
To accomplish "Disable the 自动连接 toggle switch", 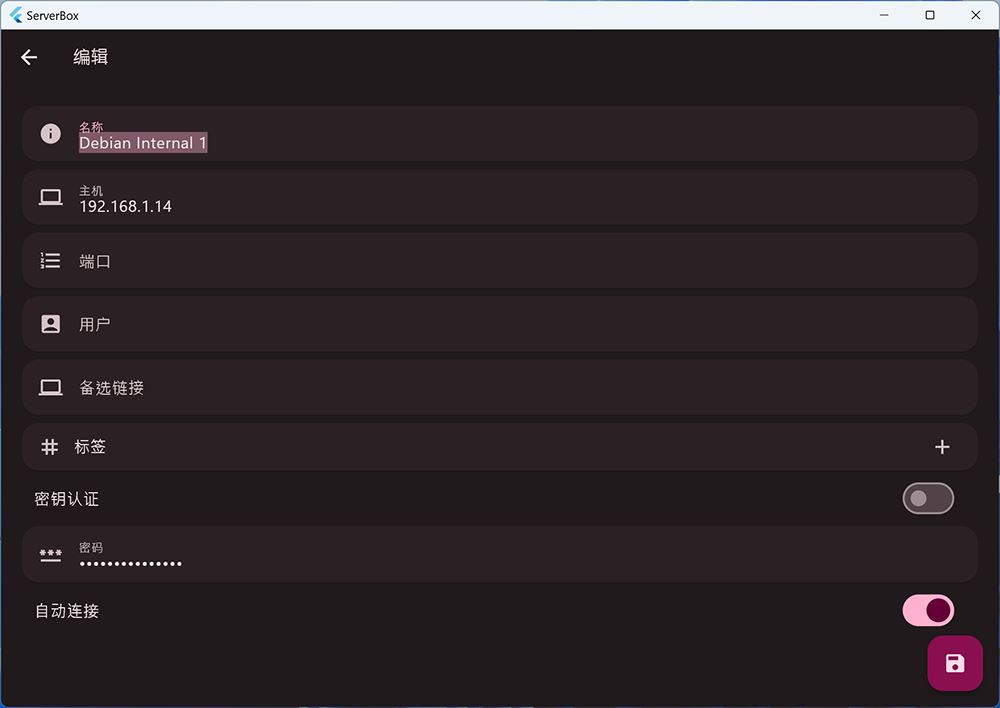I will (928, 610).
